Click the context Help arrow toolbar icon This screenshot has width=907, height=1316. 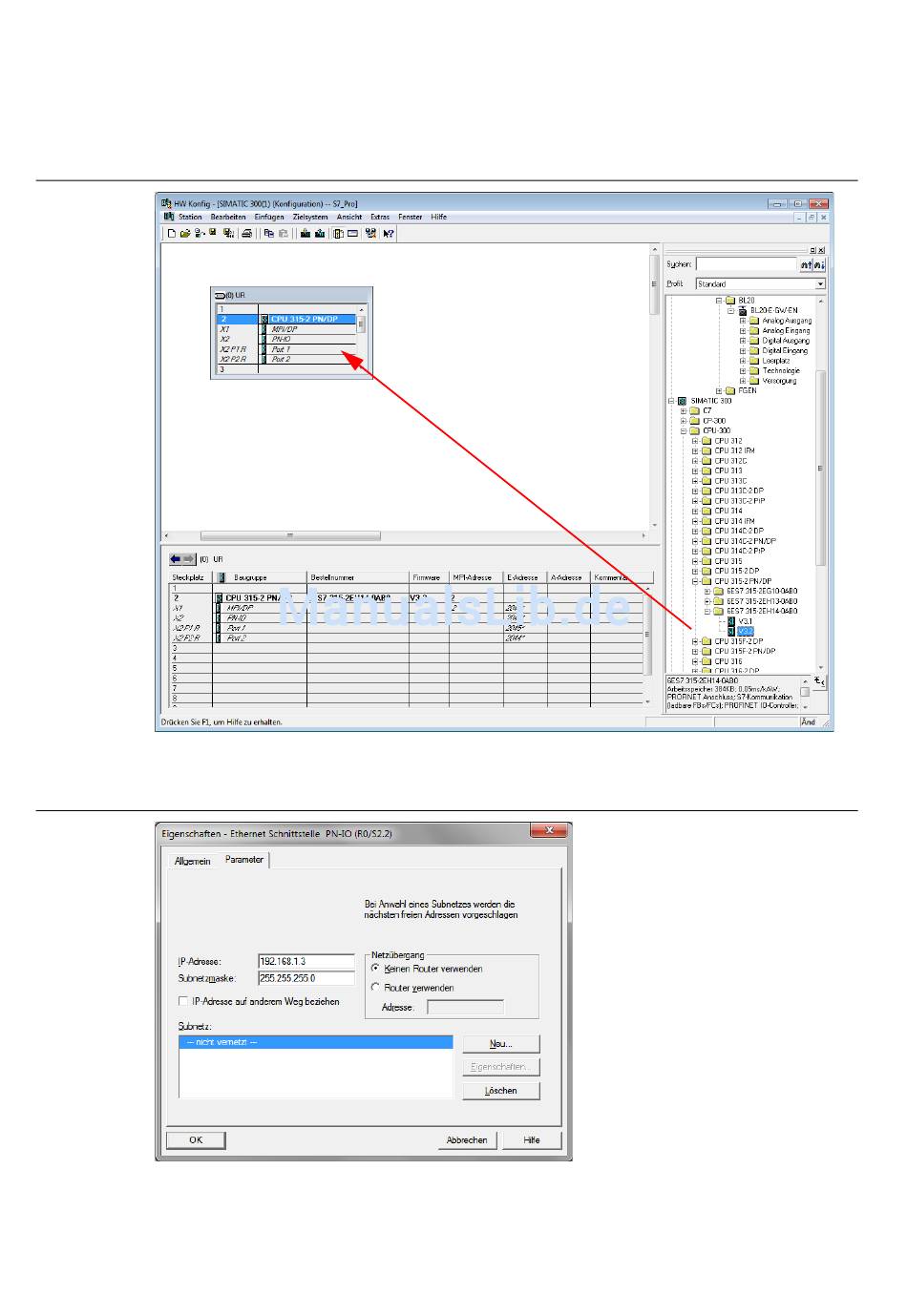pos(389,233)
